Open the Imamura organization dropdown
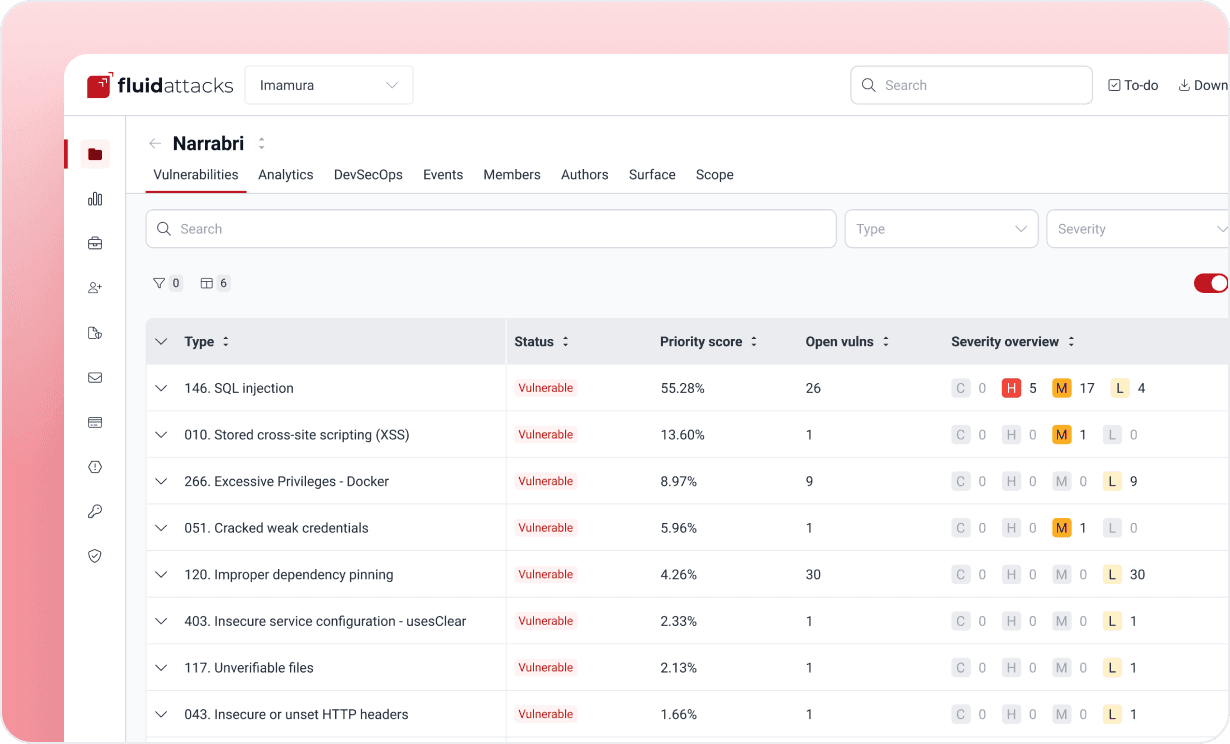1230x744 pixels. pos(329,85)
